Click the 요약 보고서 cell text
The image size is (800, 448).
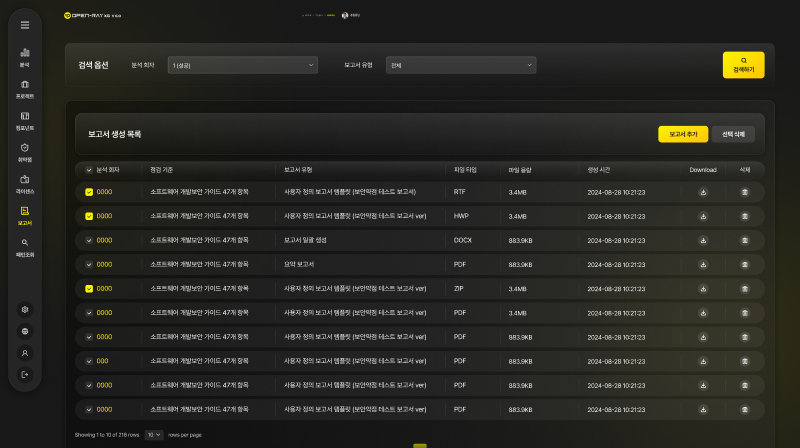point(298,264)
